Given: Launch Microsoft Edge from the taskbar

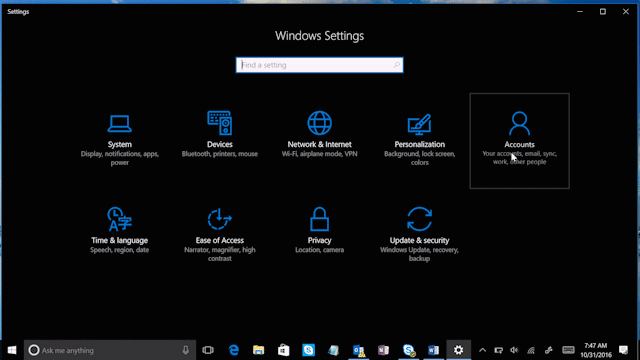Looking at the screenshot, I should [233, 350].
